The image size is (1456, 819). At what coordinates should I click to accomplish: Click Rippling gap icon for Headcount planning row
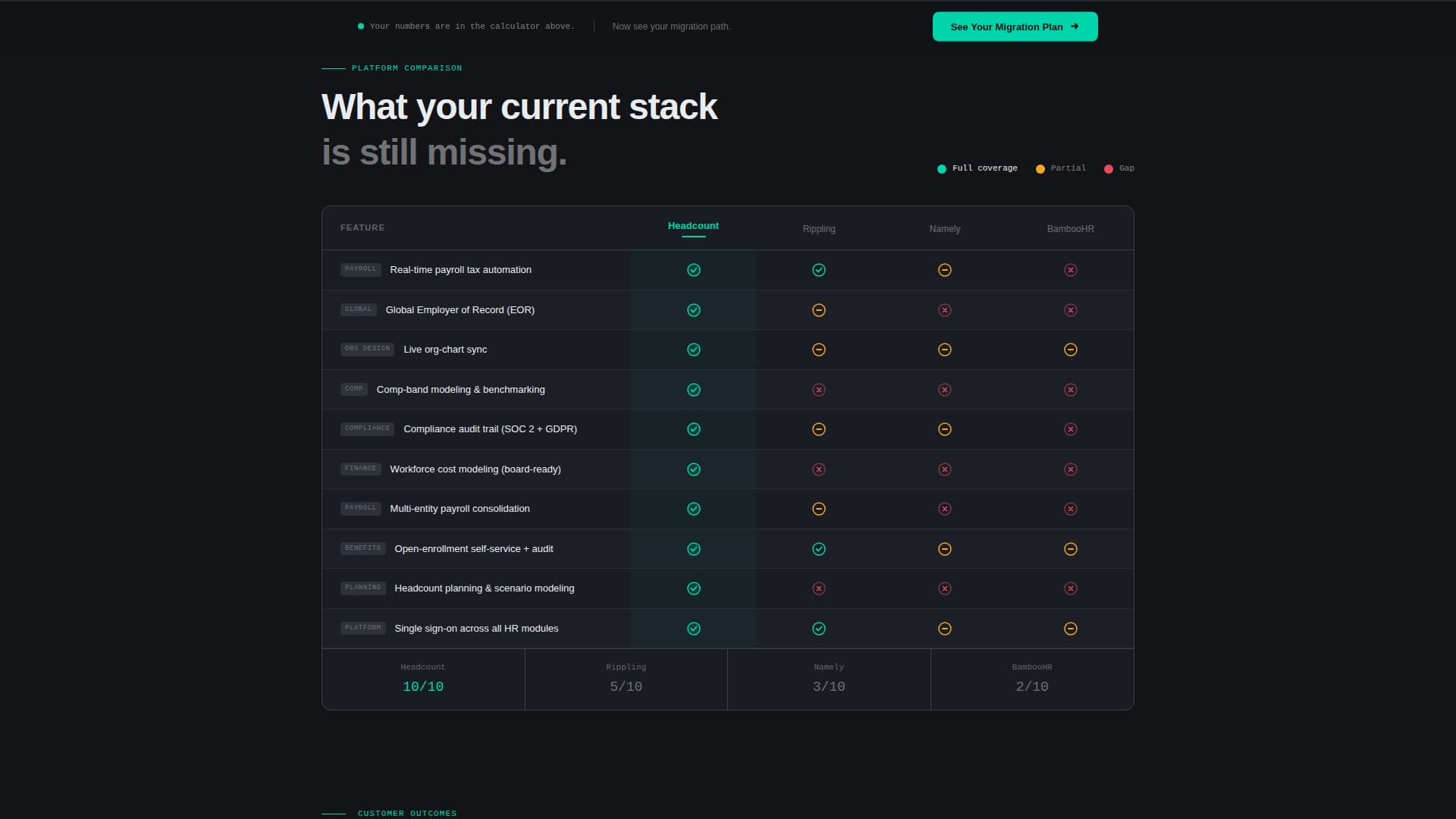click(x=819, y=588)
